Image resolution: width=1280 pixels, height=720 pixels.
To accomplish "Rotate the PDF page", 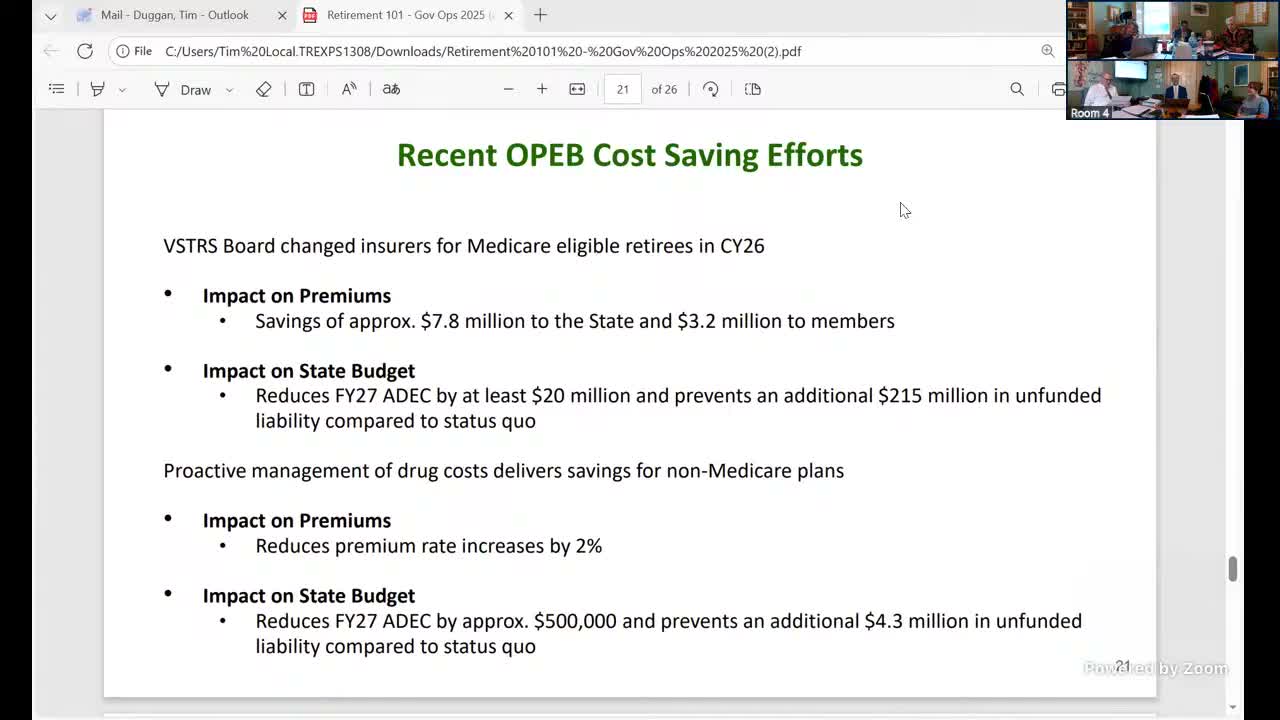I will click(x=710, y=89).
